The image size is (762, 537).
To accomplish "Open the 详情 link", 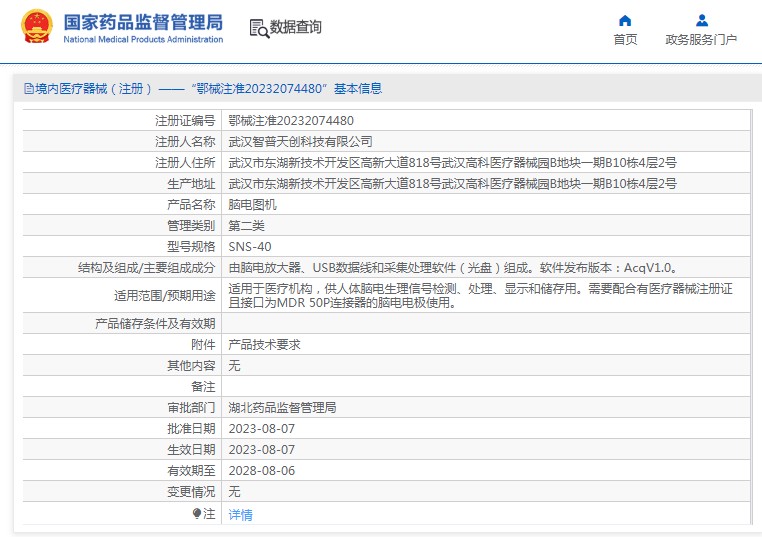I will pyautogui.click(x=241, y=515).
